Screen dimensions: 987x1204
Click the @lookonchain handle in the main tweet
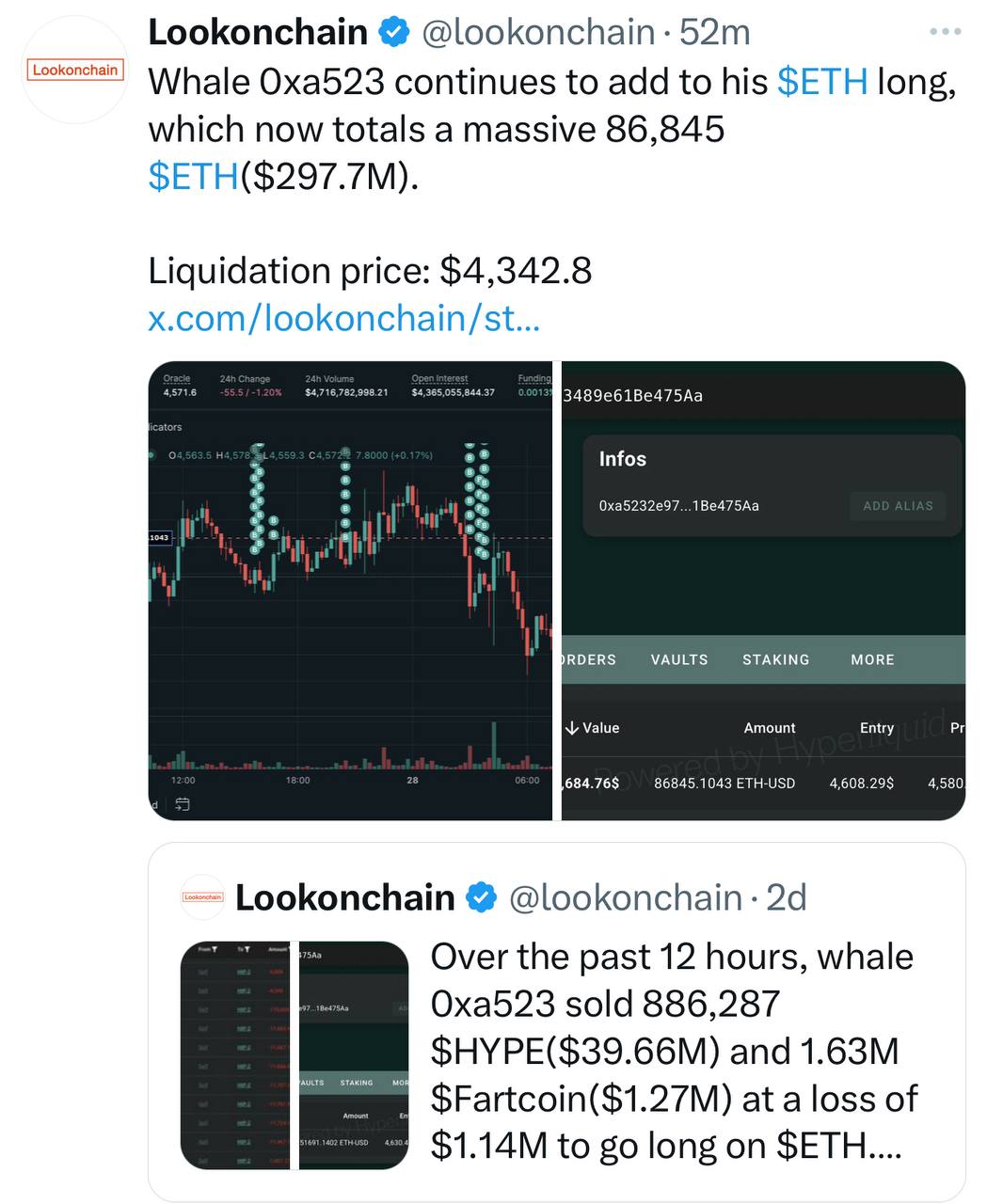538,33
